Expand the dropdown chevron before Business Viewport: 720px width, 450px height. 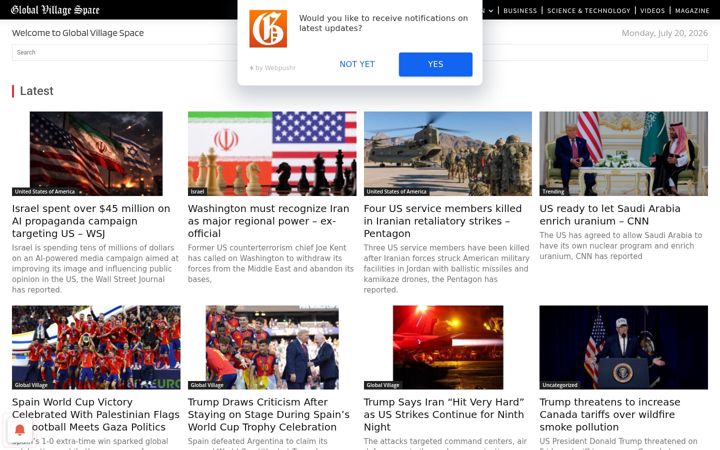point(491,11)
